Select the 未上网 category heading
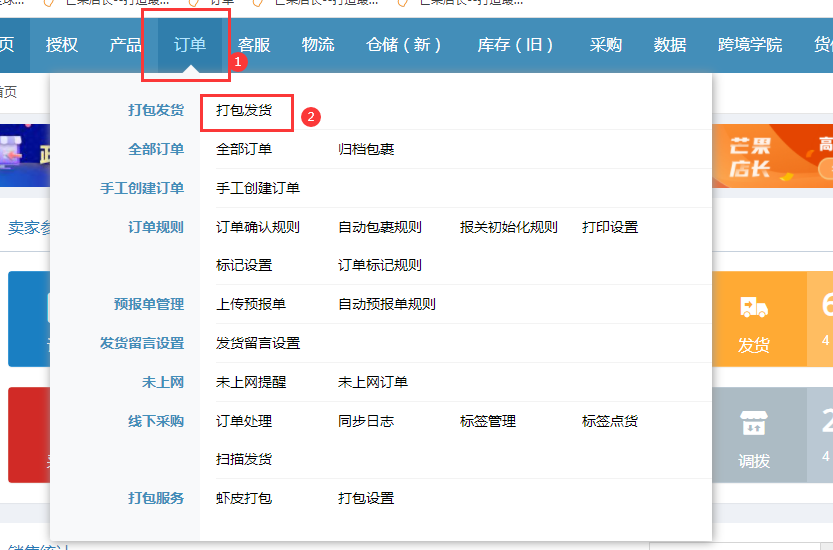 pyautogui.click(x=163, y=382)
